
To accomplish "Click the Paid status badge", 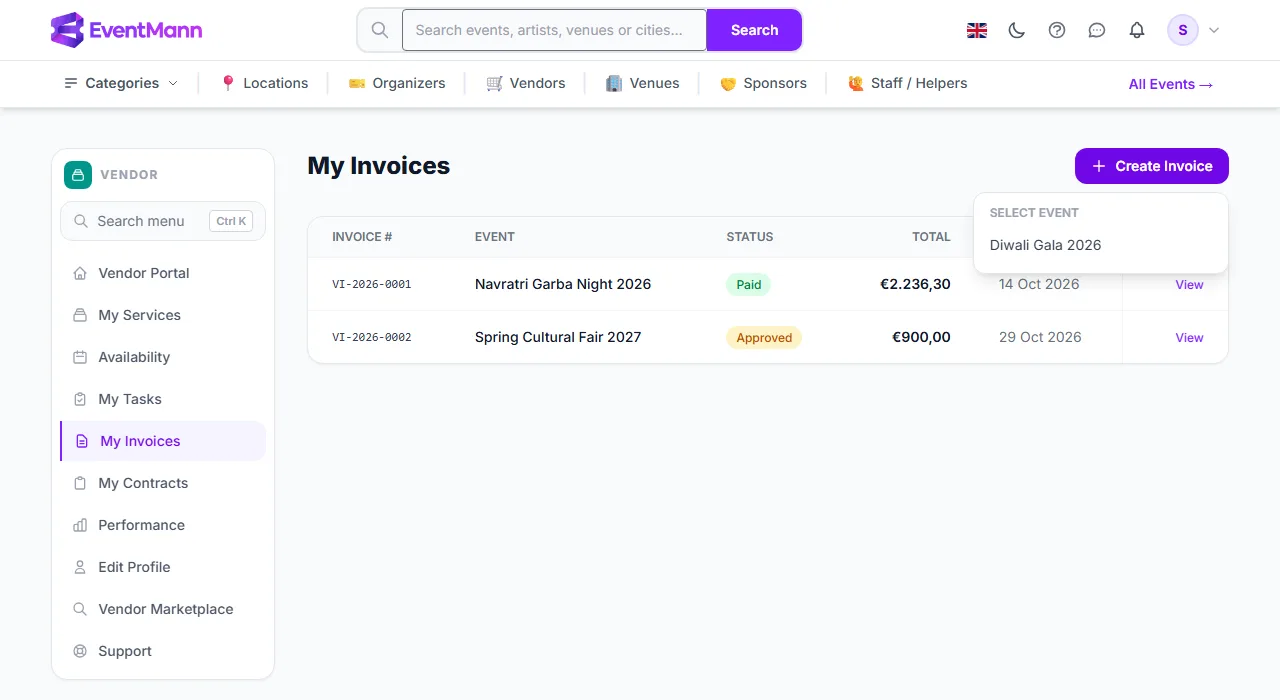I will pos(748,285).
